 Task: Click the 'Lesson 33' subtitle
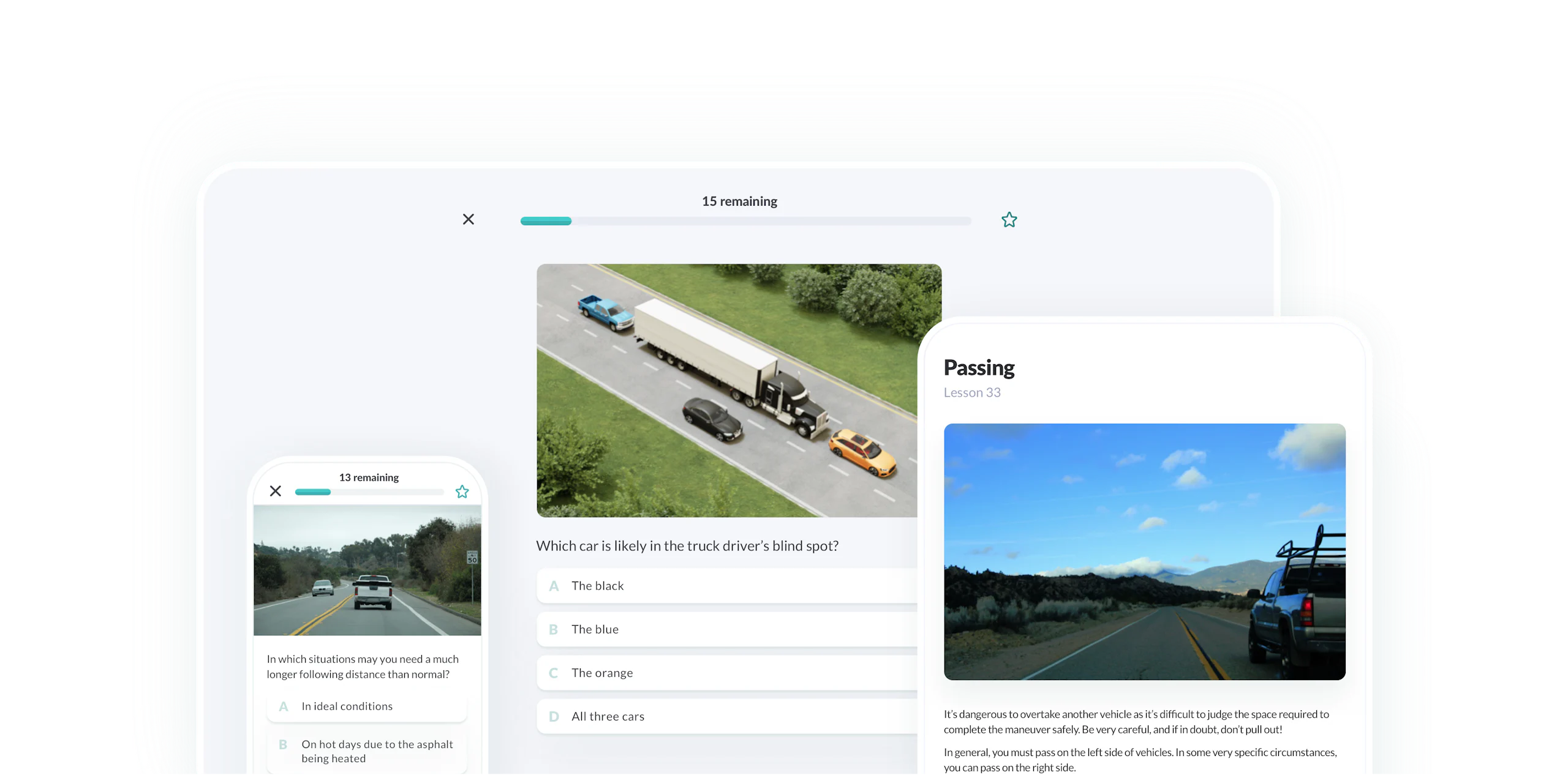tap(972, 392)
